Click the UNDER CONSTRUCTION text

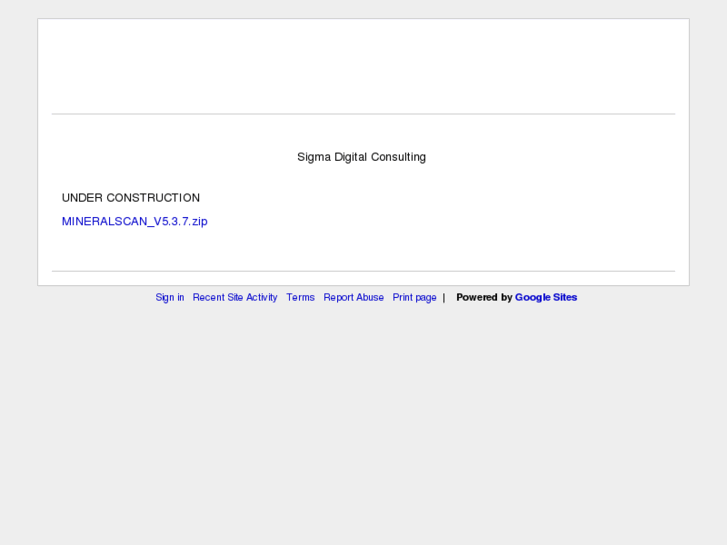tap(131, 198)
